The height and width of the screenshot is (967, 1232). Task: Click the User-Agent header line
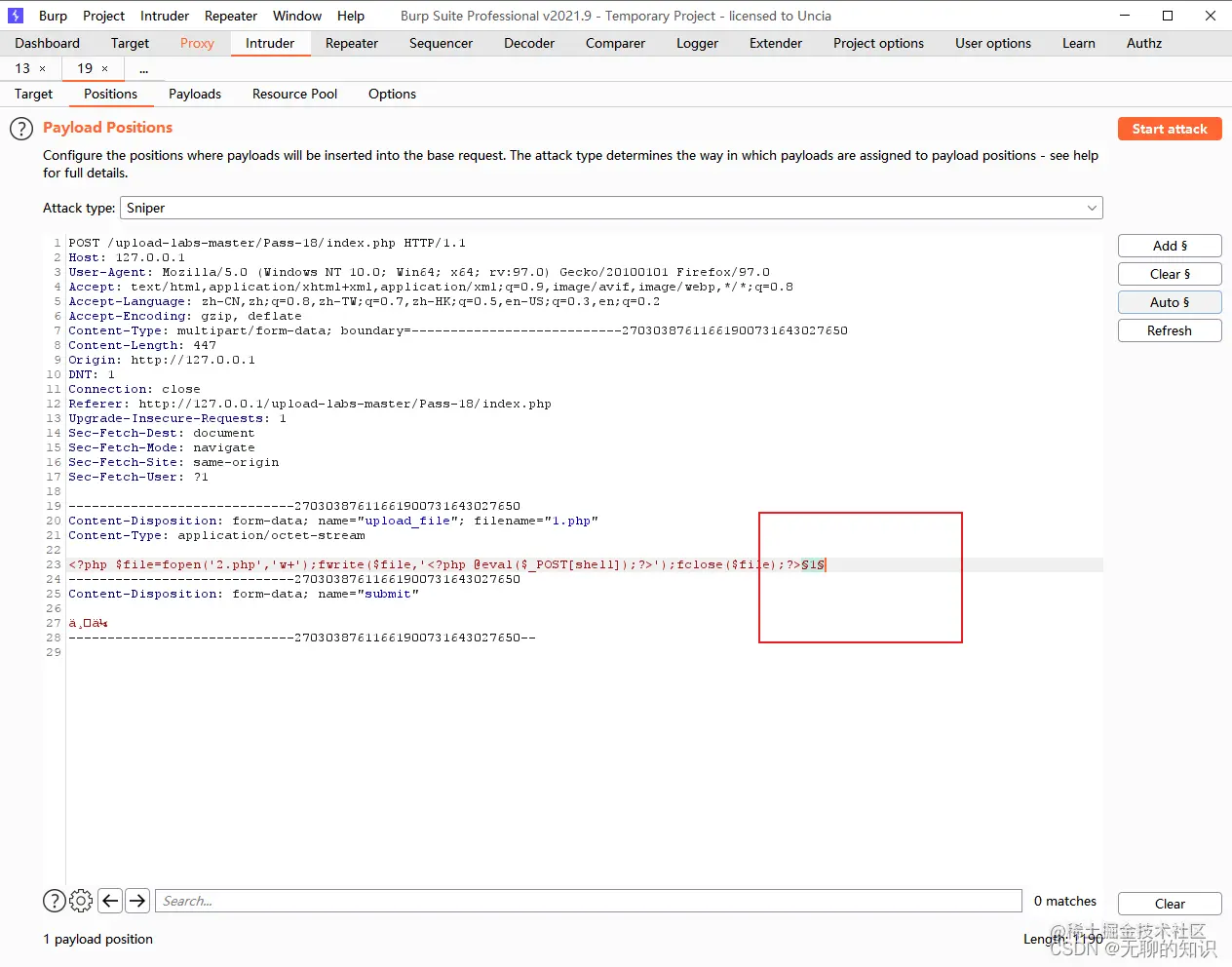point(419,272)
